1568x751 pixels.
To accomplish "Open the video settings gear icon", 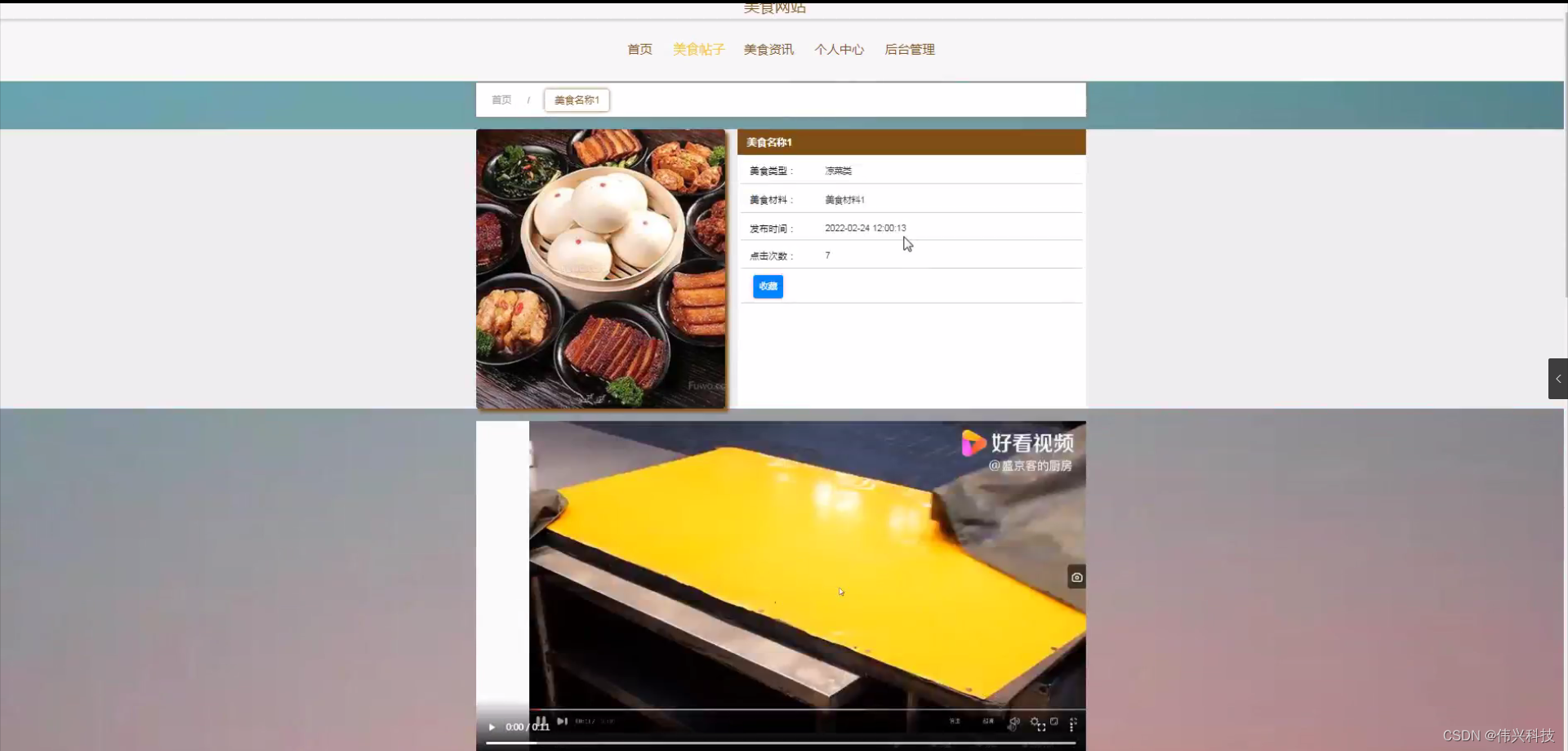I will pos(1036,721).
